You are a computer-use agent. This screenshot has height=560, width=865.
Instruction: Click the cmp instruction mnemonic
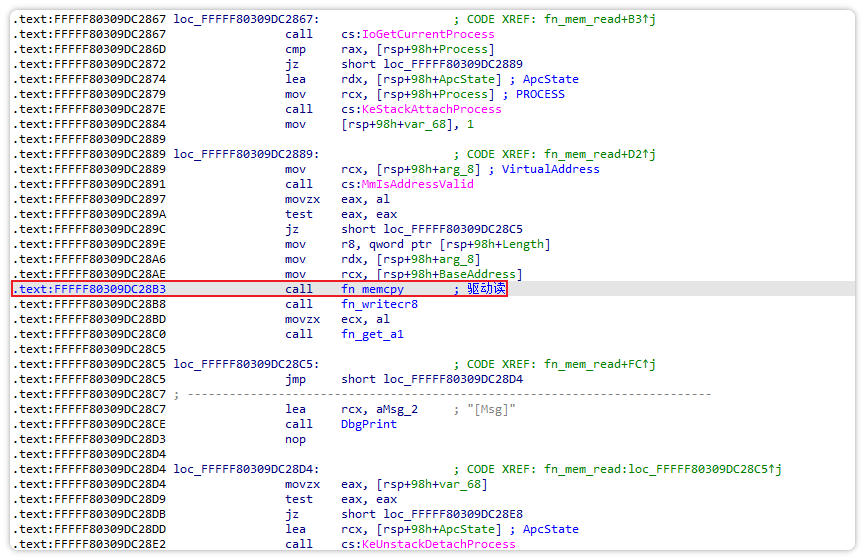click(x=295, y=49)
